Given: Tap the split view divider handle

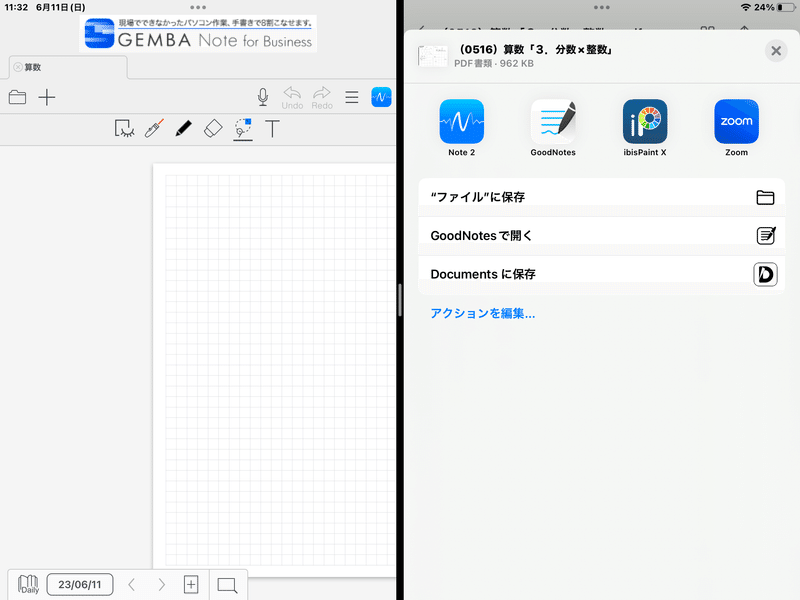Looking at the screenshot, I should pos(400,300).
